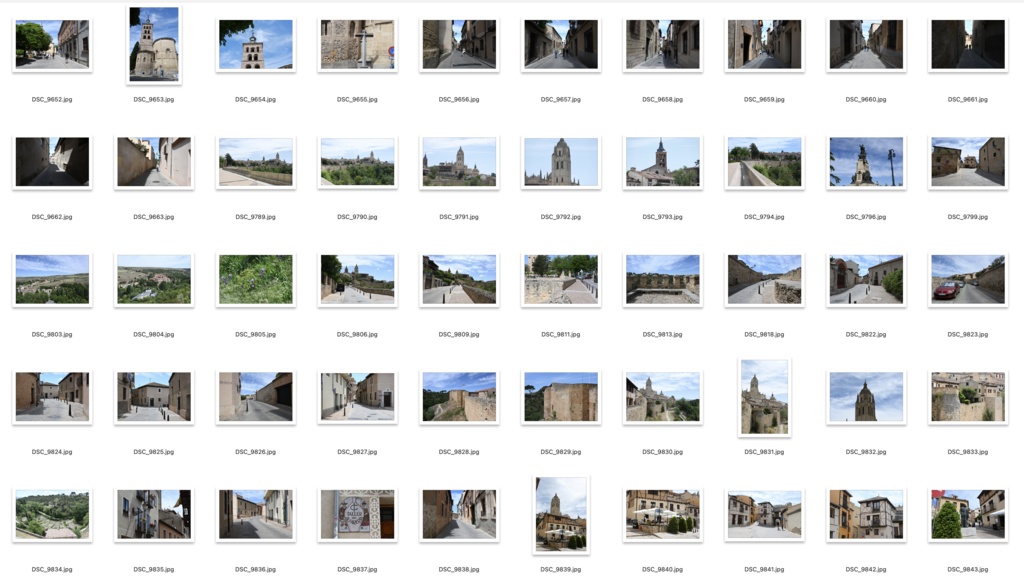Viewport: 1024px width, 584px height.
Task: Select the DSC_9809.jpg thumbnail
Action: point(459,280)
